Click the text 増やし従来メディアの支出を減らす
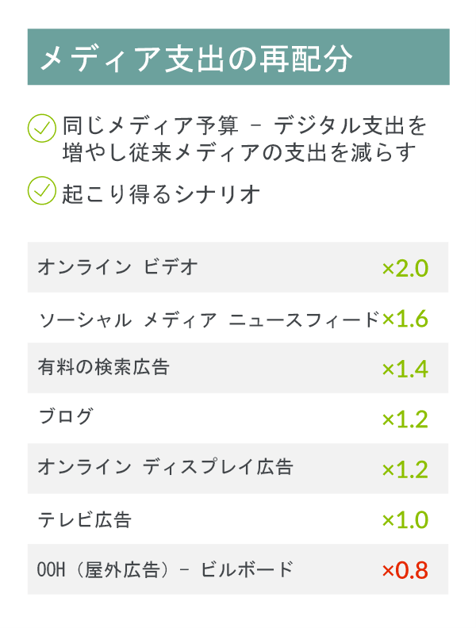The height and width of the screenshot is (628, 476). tap(239, 152)
